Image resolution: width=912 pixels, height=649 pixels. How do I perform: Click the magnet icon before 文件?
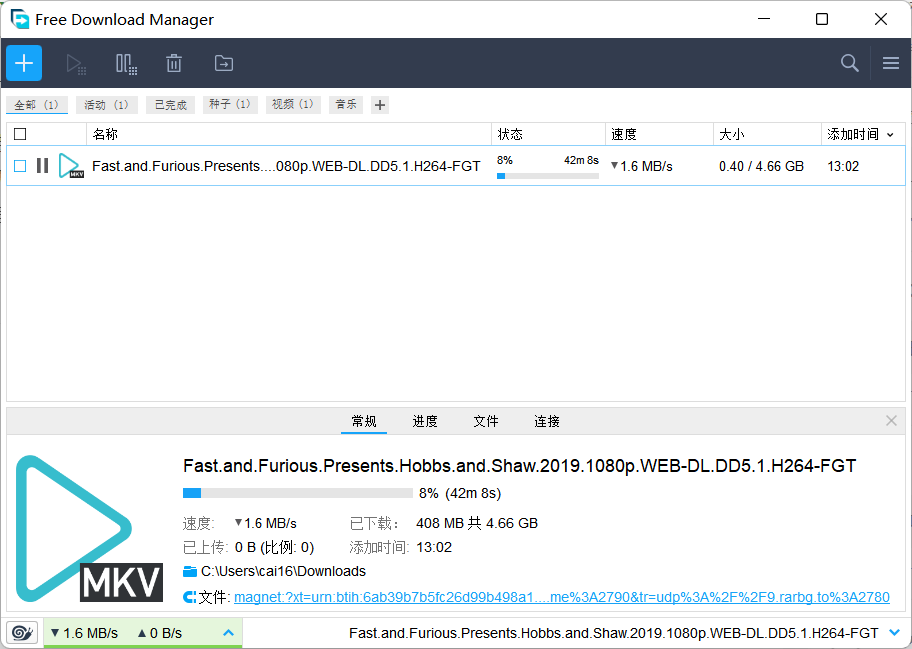pyautogui.click(x=190, y=597)
